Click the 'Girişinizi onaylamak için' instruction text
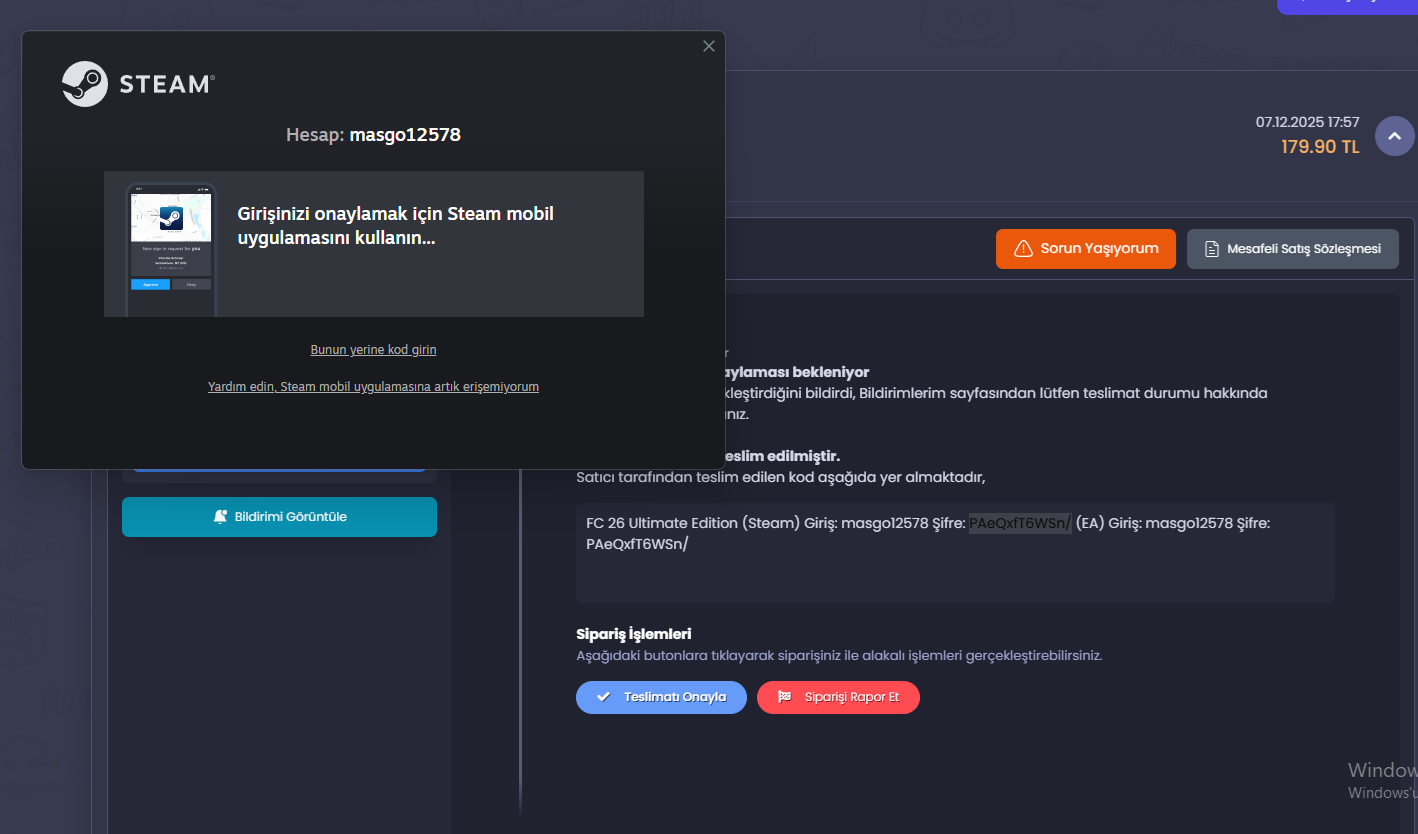This screenshot has height=834, width=1418. [396, 226]
